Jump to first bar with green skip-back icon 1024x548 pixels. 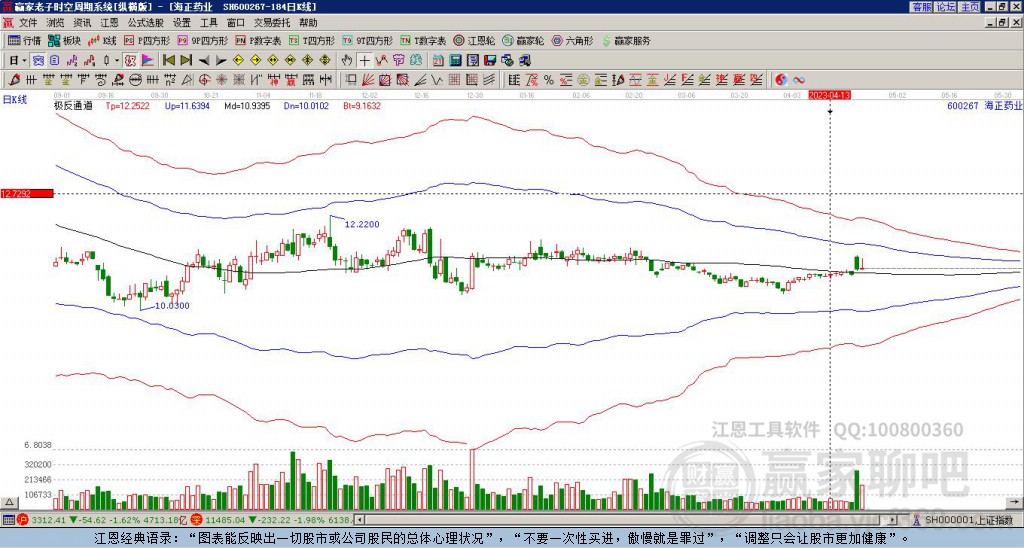tap(168, 61)
